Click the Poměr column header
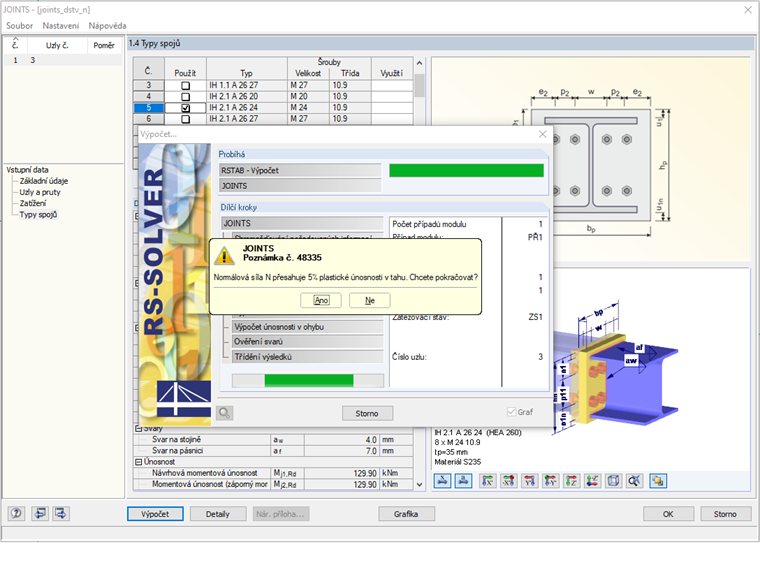The width and height of the screenshot is (760, 570). tap(104, 45)
